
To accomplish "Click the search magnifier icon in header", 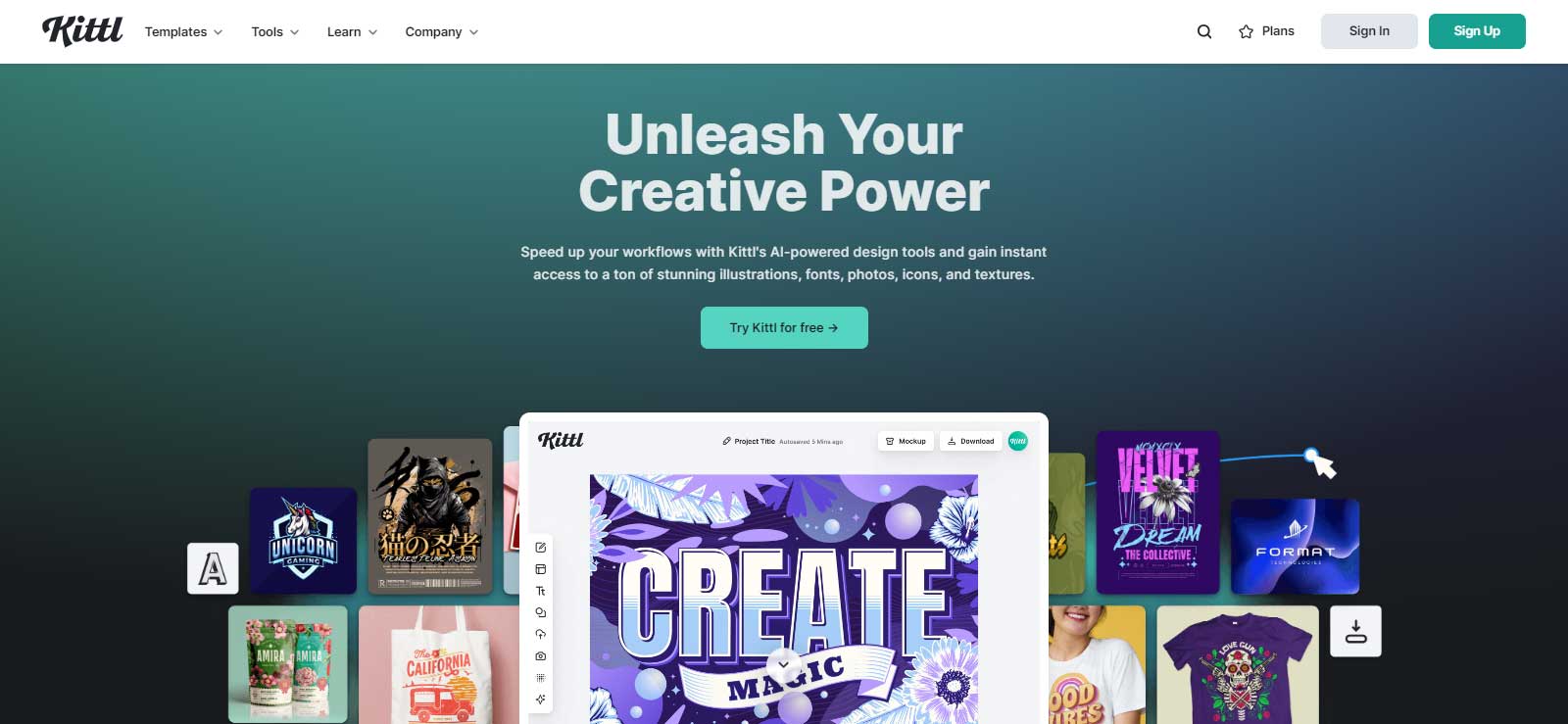I will 1204,31.
